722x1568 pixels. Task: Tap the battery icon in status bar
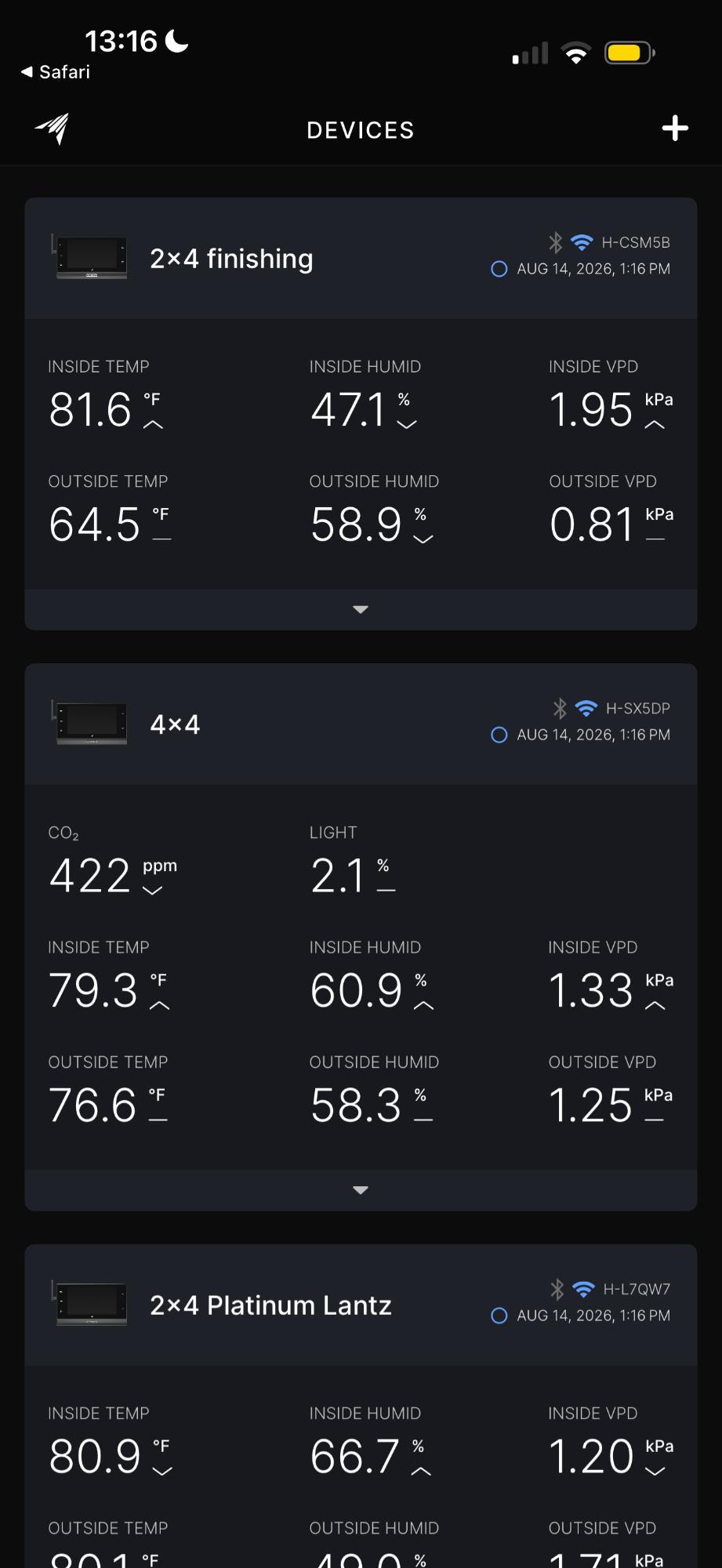tap(629, 53)
